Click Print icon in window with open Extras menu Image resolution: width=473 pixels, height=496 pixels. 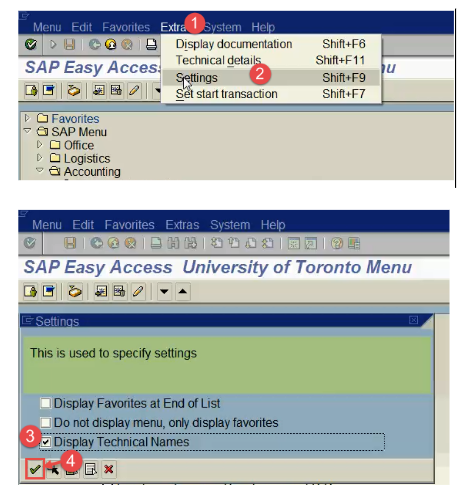(151, 44)
